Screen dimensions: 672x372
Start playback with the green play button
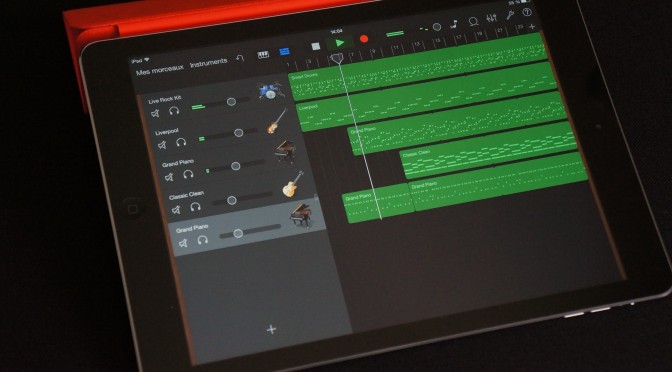click(340, 43)
